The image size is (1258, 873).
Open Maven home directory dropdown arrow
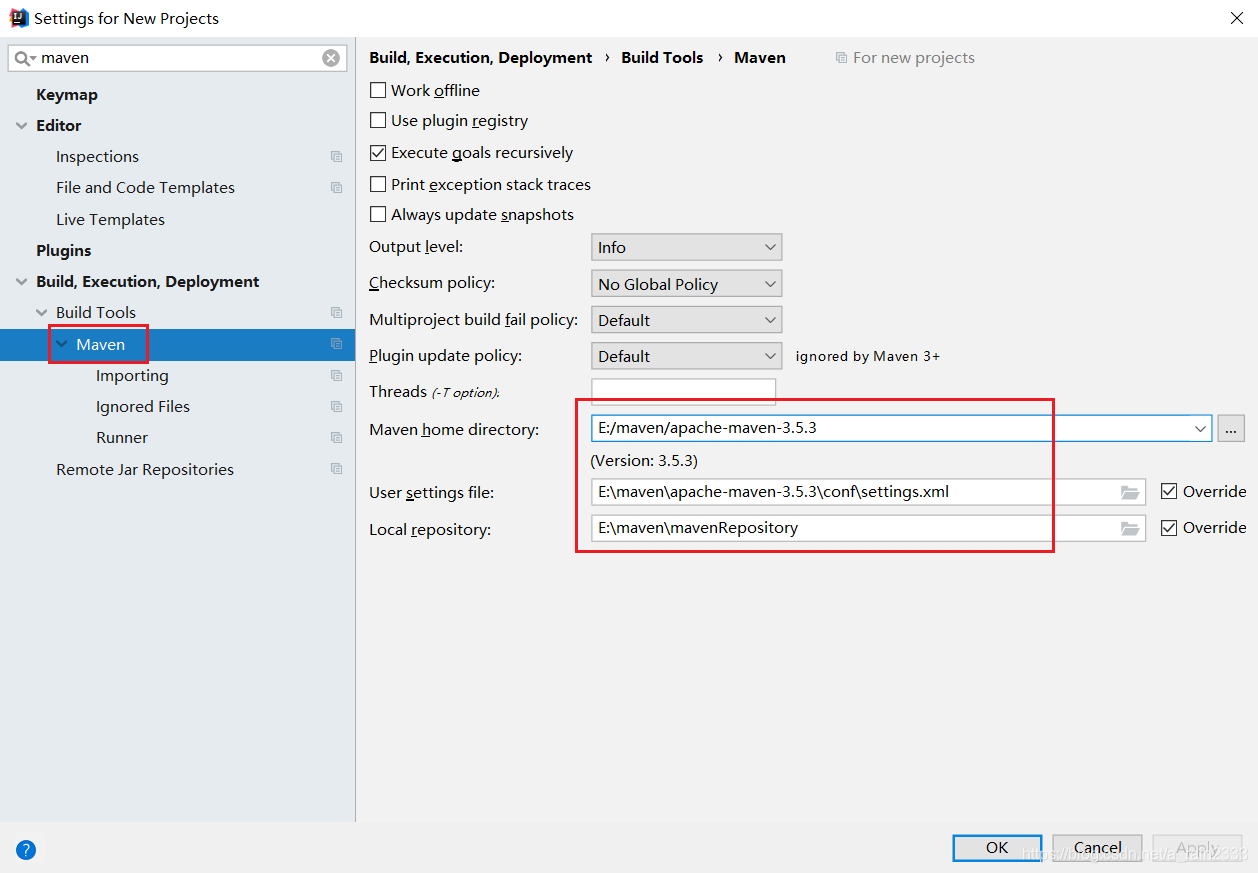pyautogui.click(x=1200, y=429)
